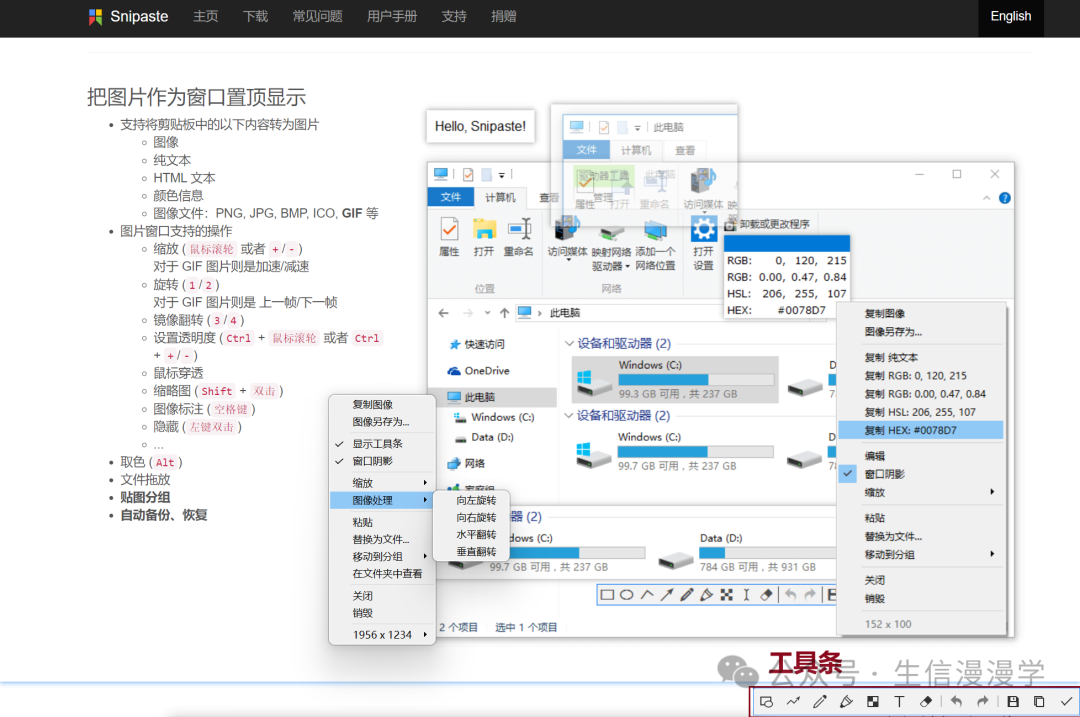Click the copy-to-clipboard icon beside save
Screen dimensions: 1080x717
tap(1039, 702)
